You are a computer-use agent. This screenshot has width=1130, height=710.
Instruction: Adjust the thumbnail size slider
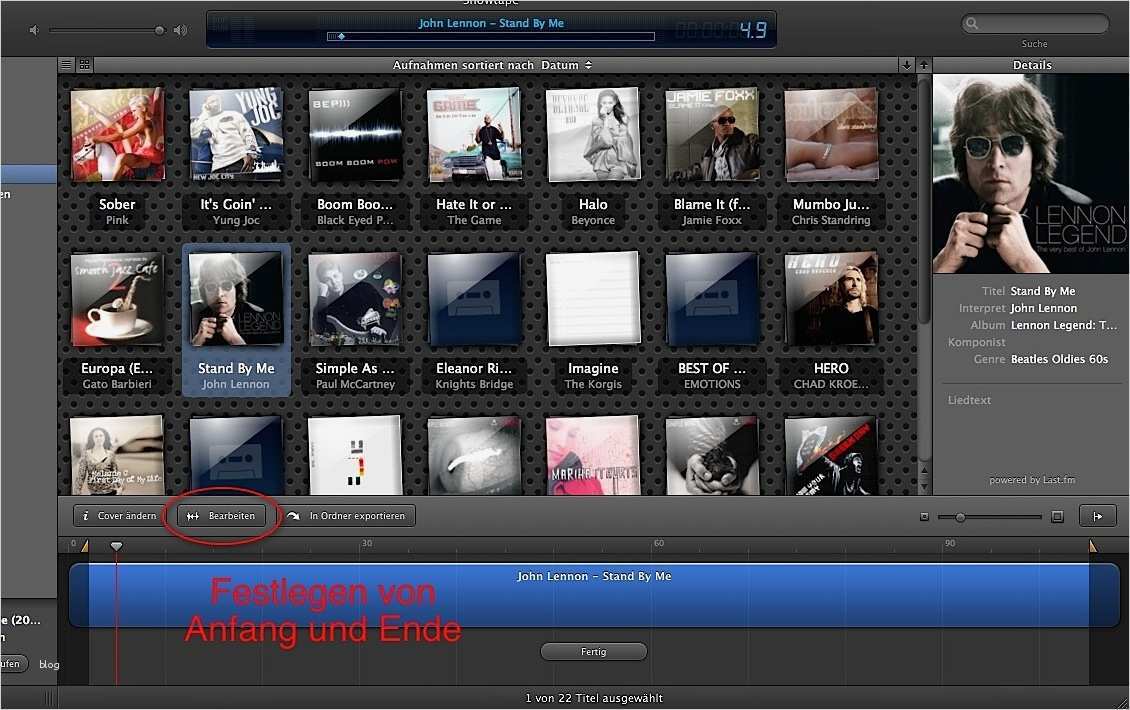click(960, 517)
